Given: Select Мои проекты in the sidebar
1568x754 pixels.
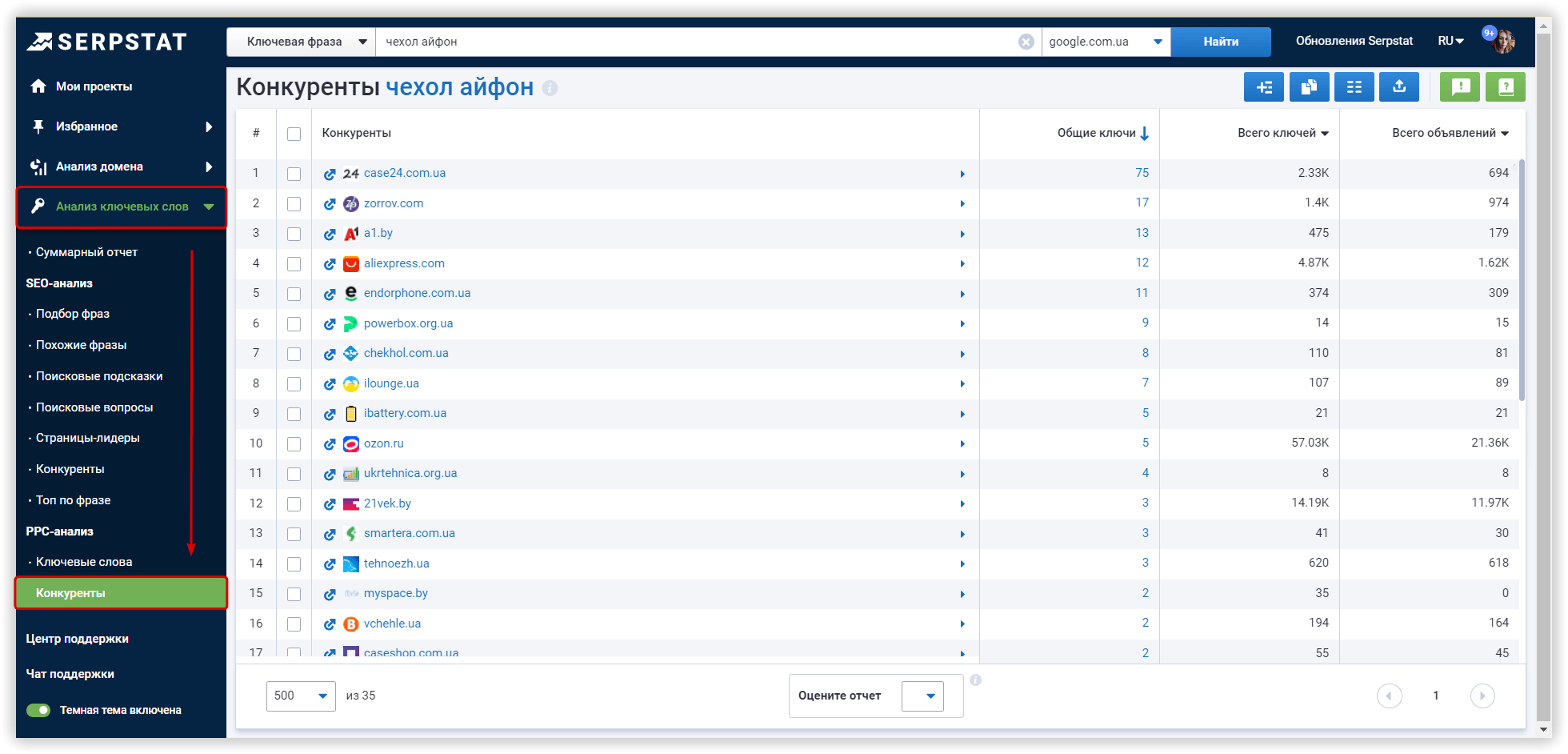Looking at the screenshot, I should pyautogui.click(x=94, y=86).
